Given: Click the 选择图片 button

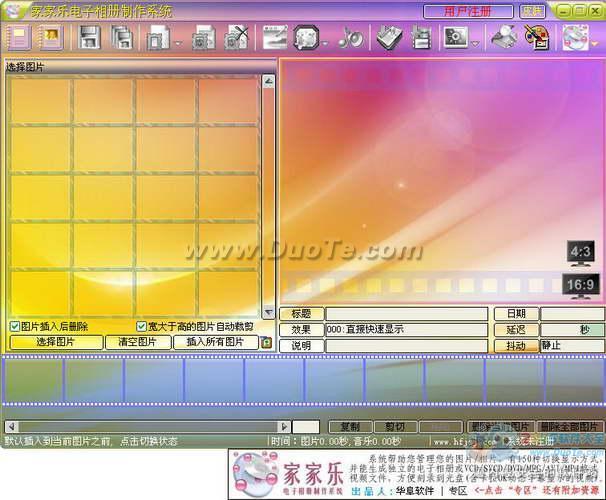Looking at the screenshot, I should (x=56, y=342).
